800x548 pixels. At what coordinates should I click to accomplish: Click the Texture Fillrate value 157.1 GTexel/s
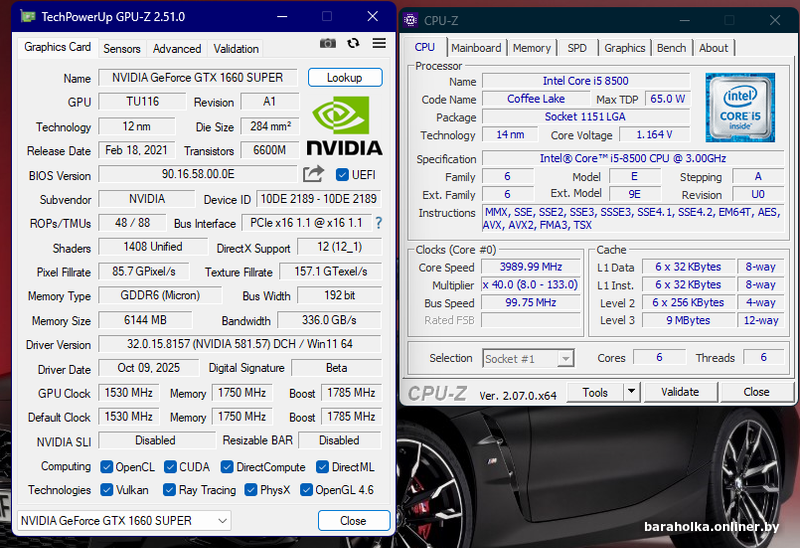[331, 271]
